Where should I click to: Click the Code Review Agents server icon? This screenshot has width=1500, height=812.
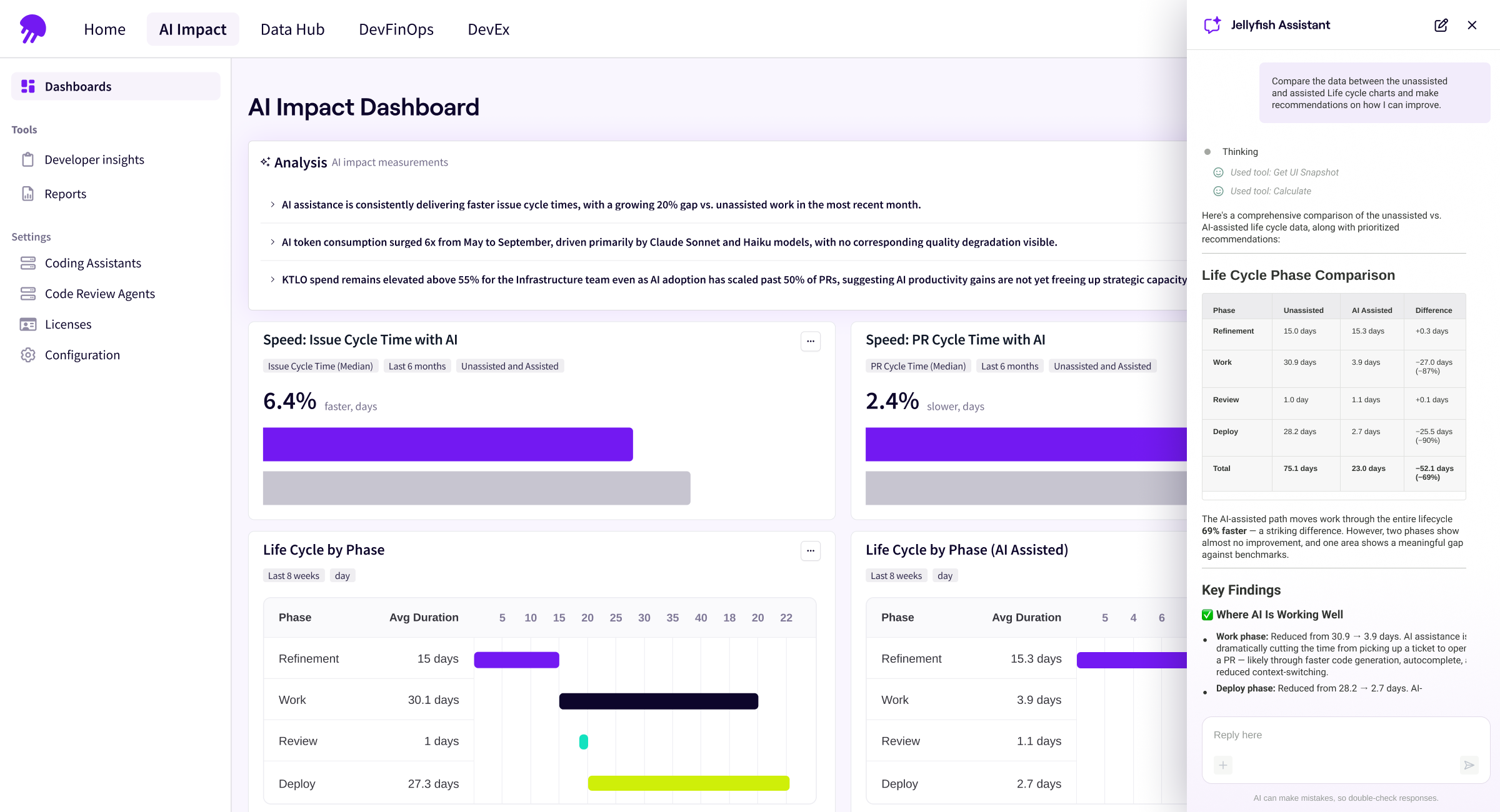[28, 294]
